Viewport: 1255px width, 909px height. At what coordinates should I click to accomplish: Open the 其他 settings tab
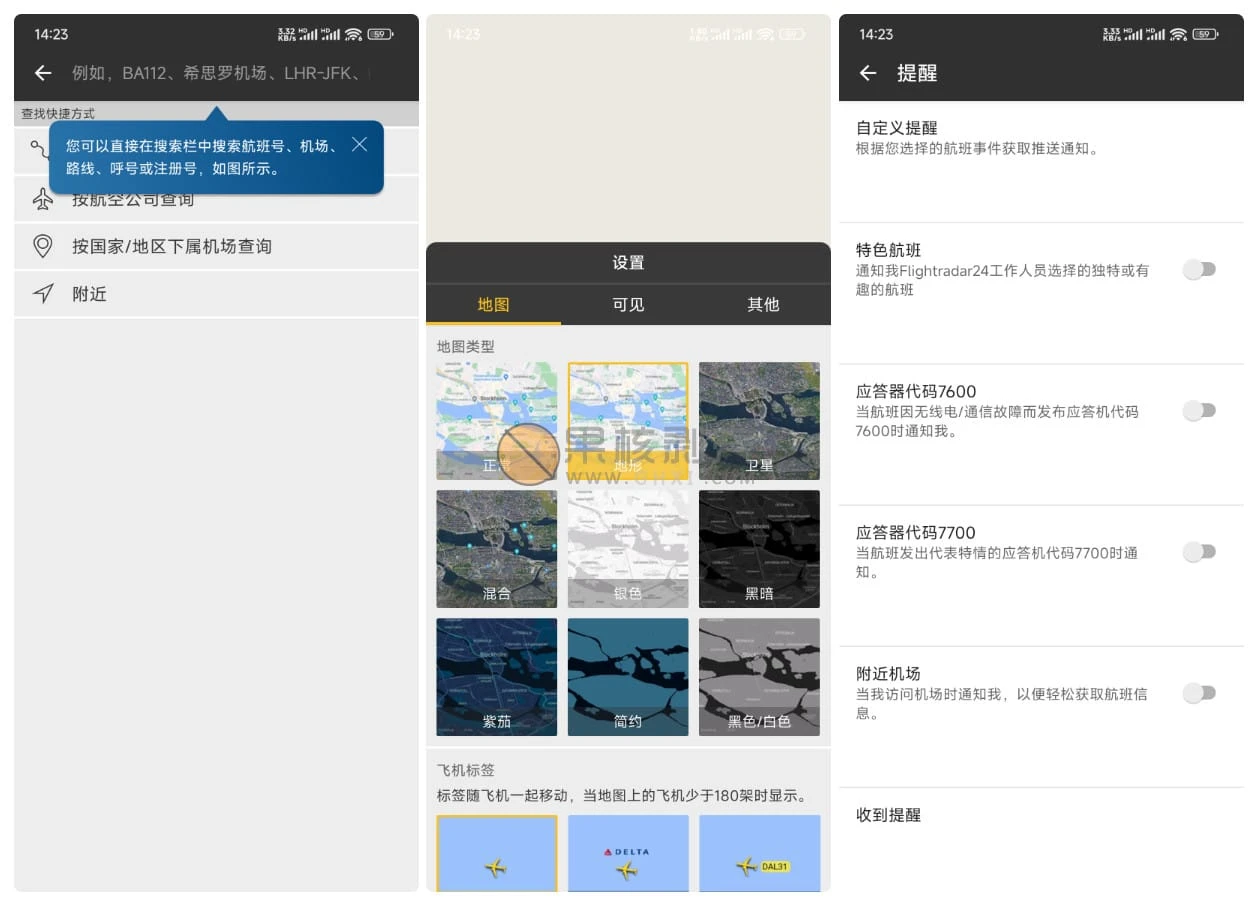[x=763, y=305]
